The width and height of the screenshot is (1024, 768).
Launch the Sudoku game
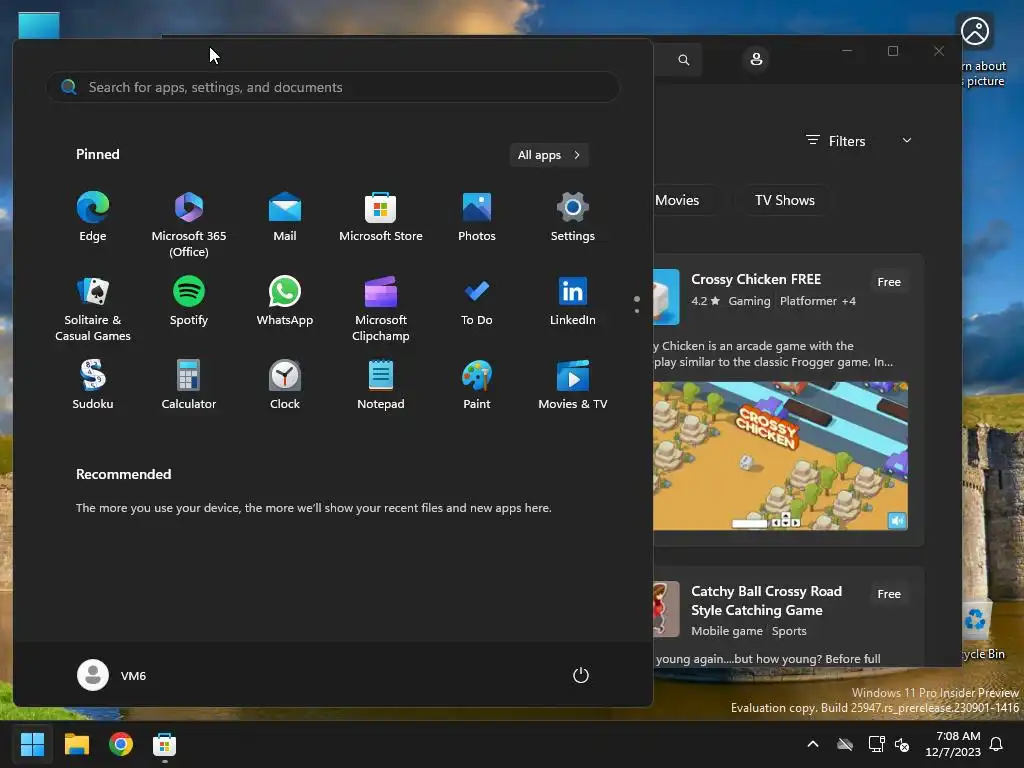[93, 385]
